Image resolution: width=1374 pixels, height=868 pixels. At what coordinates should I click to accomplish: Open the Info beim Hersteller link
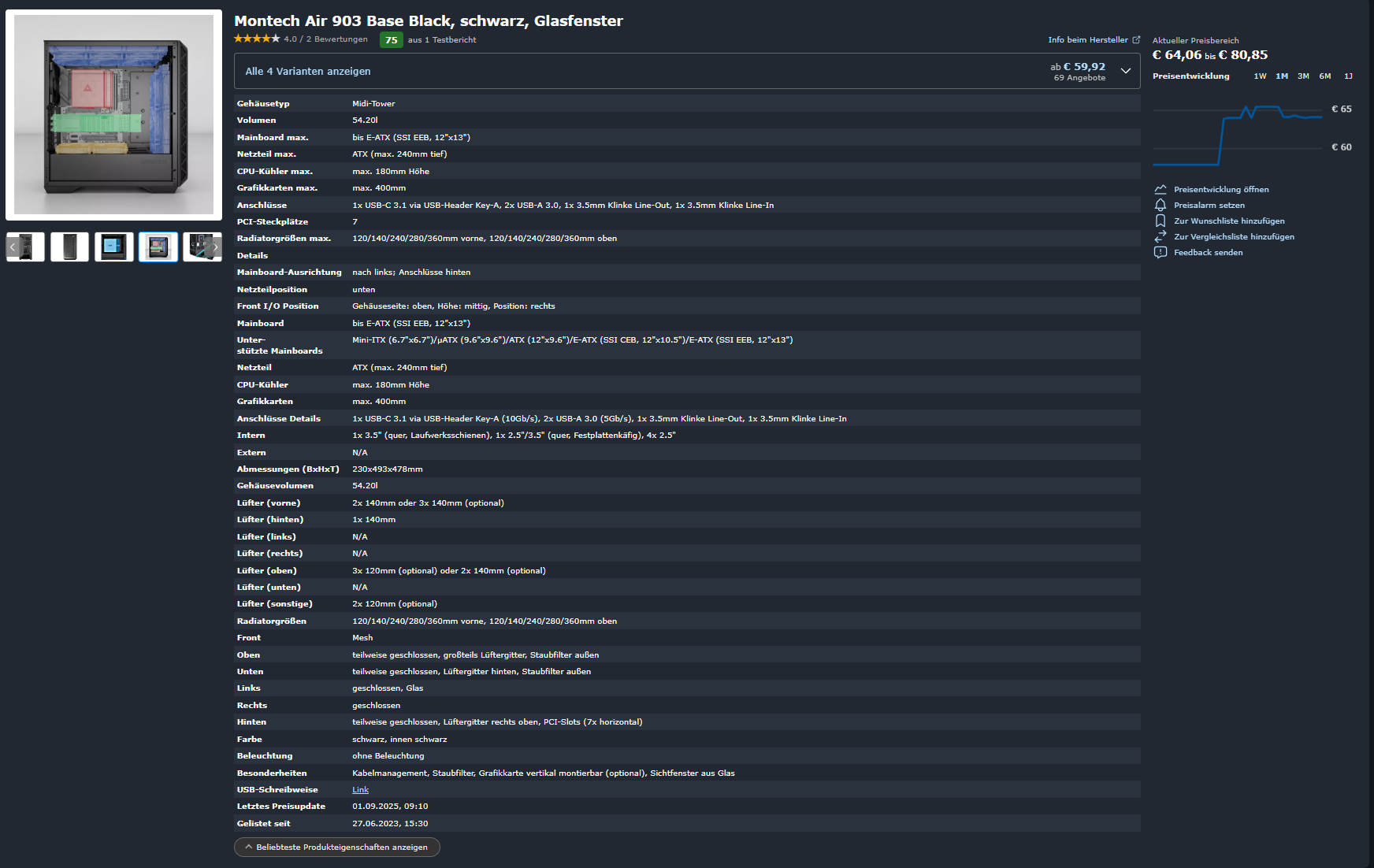[1094, 39]
